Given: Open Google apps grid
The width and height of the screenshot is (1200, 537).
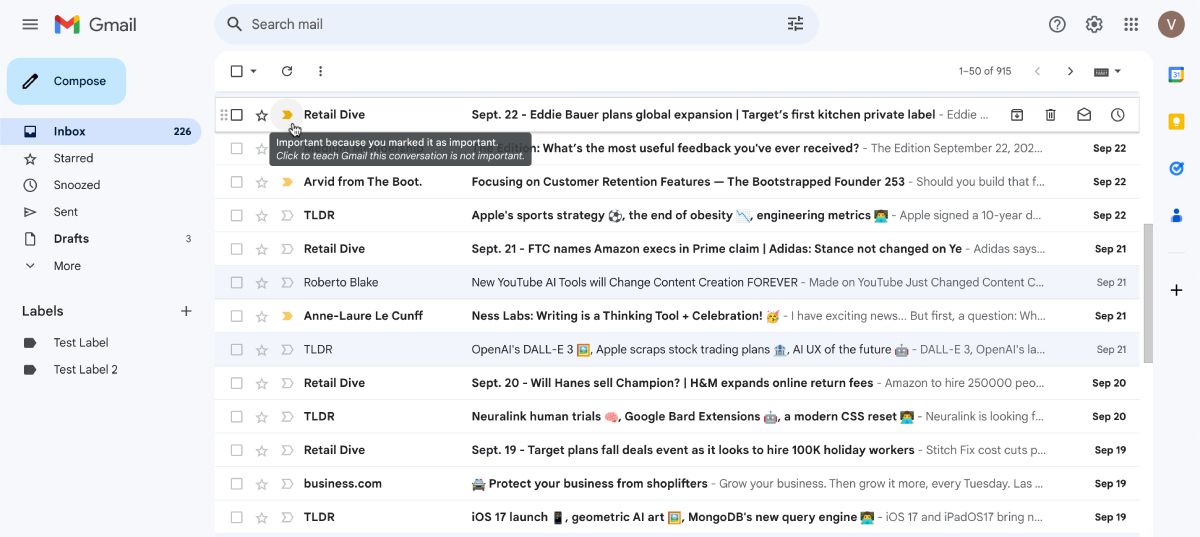Looking at the screenshot, I should point(1131,24).
